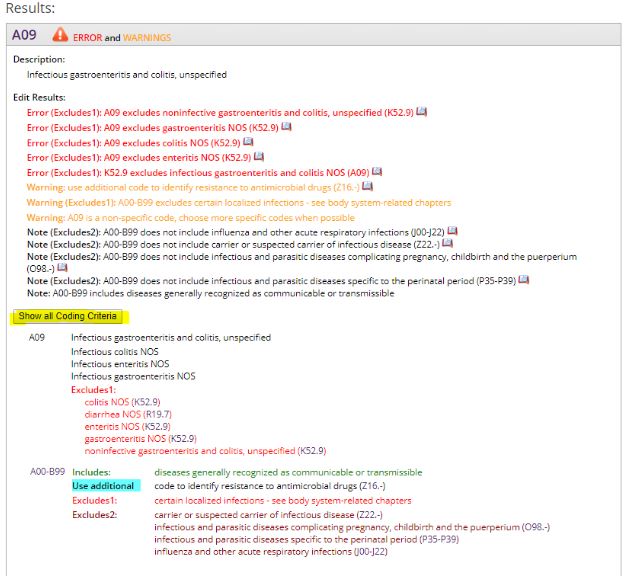Click the 'Results:' page heading
Viewport: 628px width, 581px height.
coord(30,8)
